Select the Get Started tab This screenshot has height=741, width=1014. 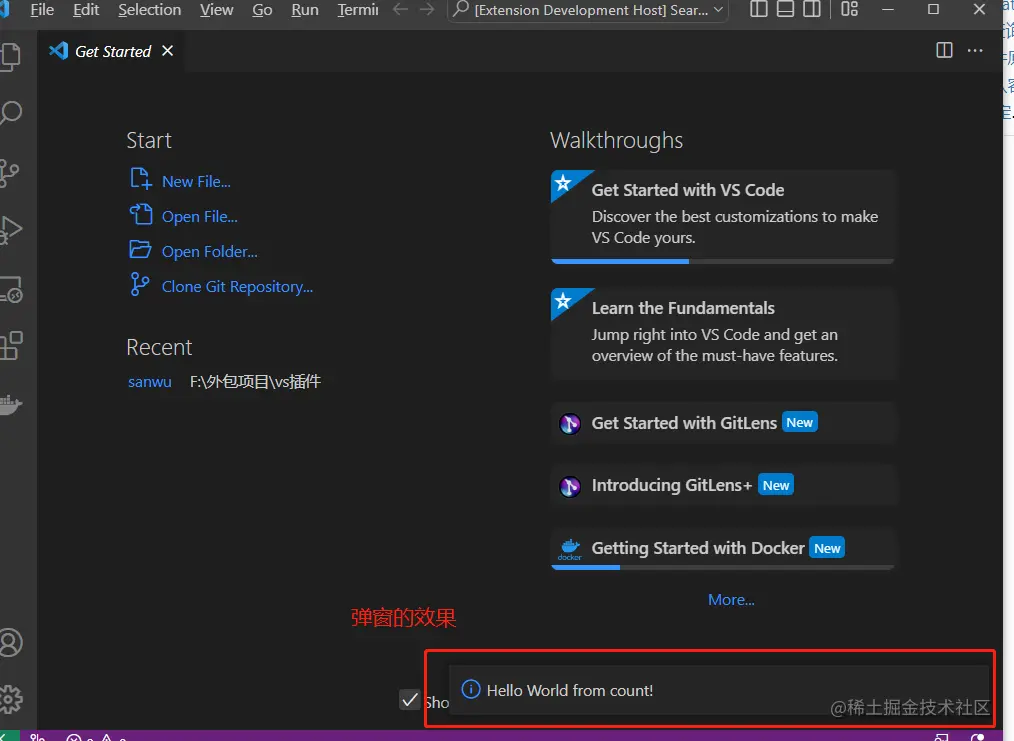click(111, 51)
